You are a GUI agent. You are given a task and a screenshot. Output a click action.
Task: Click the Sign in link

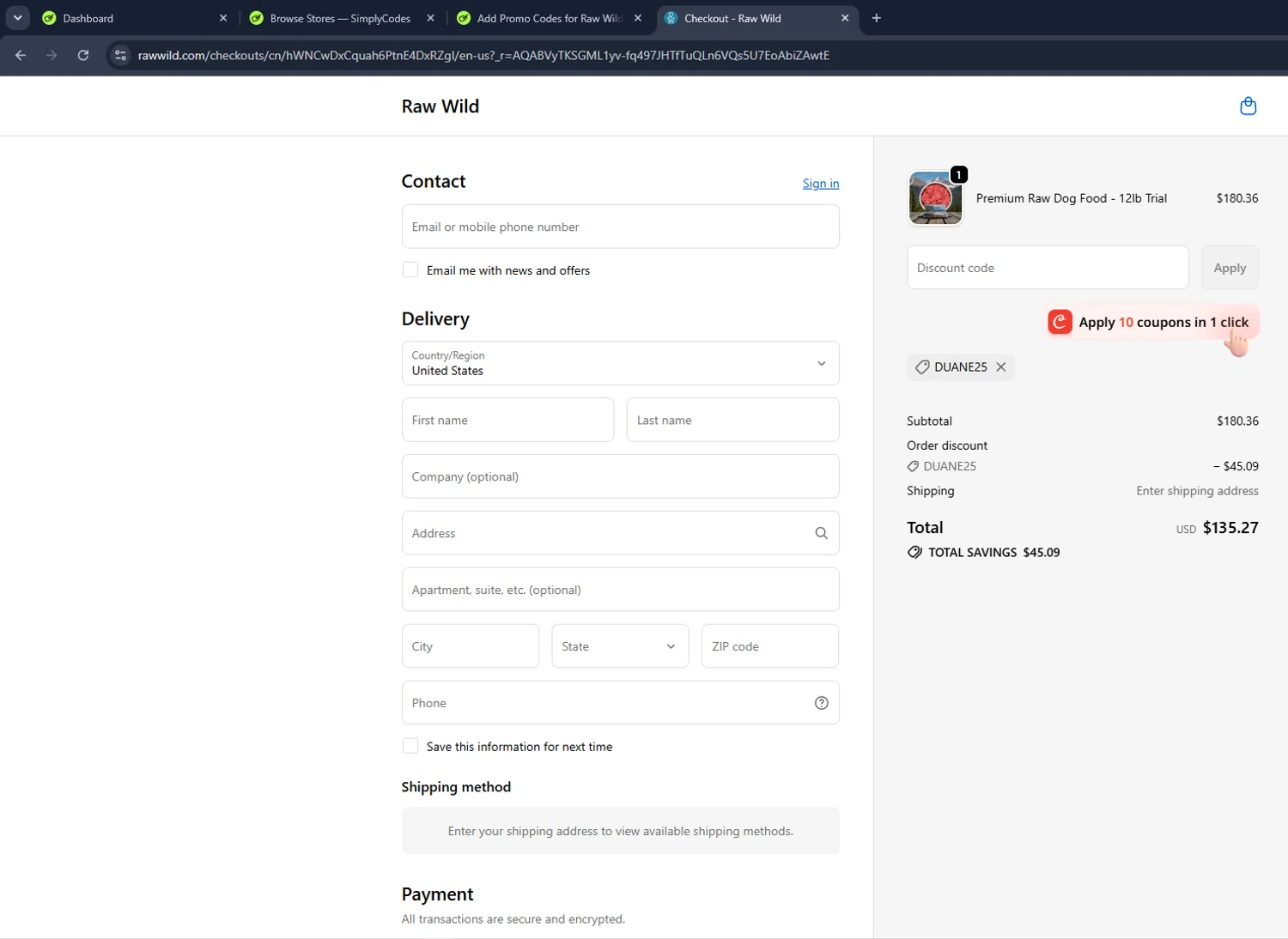coord(821,184)
